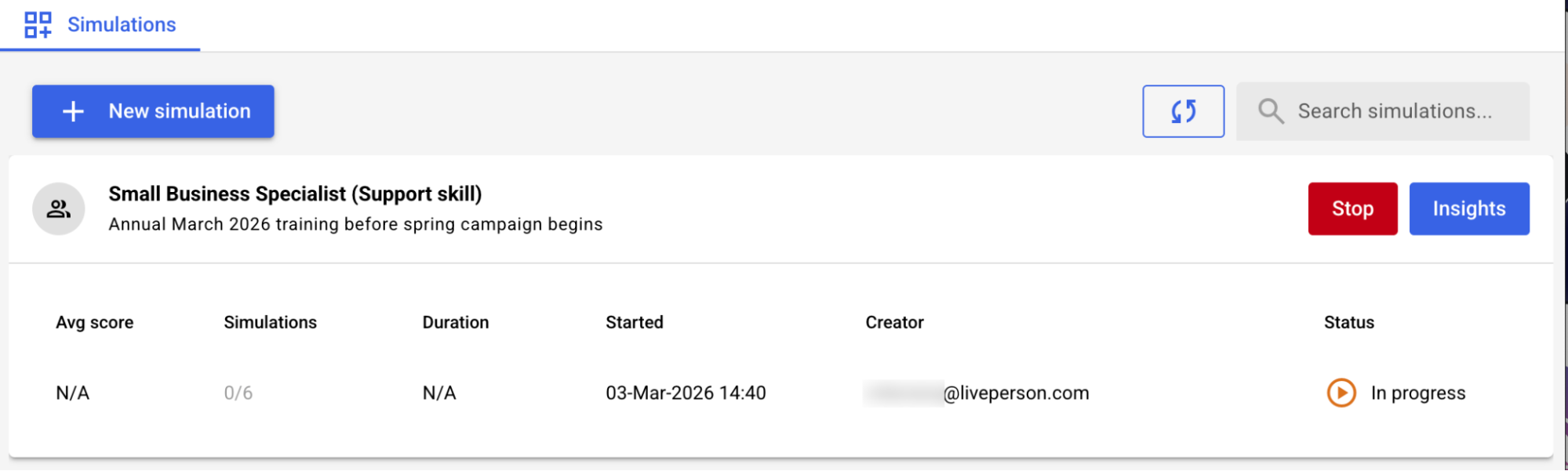The width and height of the screenshot is (1568, 471).
Task: Click the creator email address
Action: pyautogui.click(x=1016, y=393)
